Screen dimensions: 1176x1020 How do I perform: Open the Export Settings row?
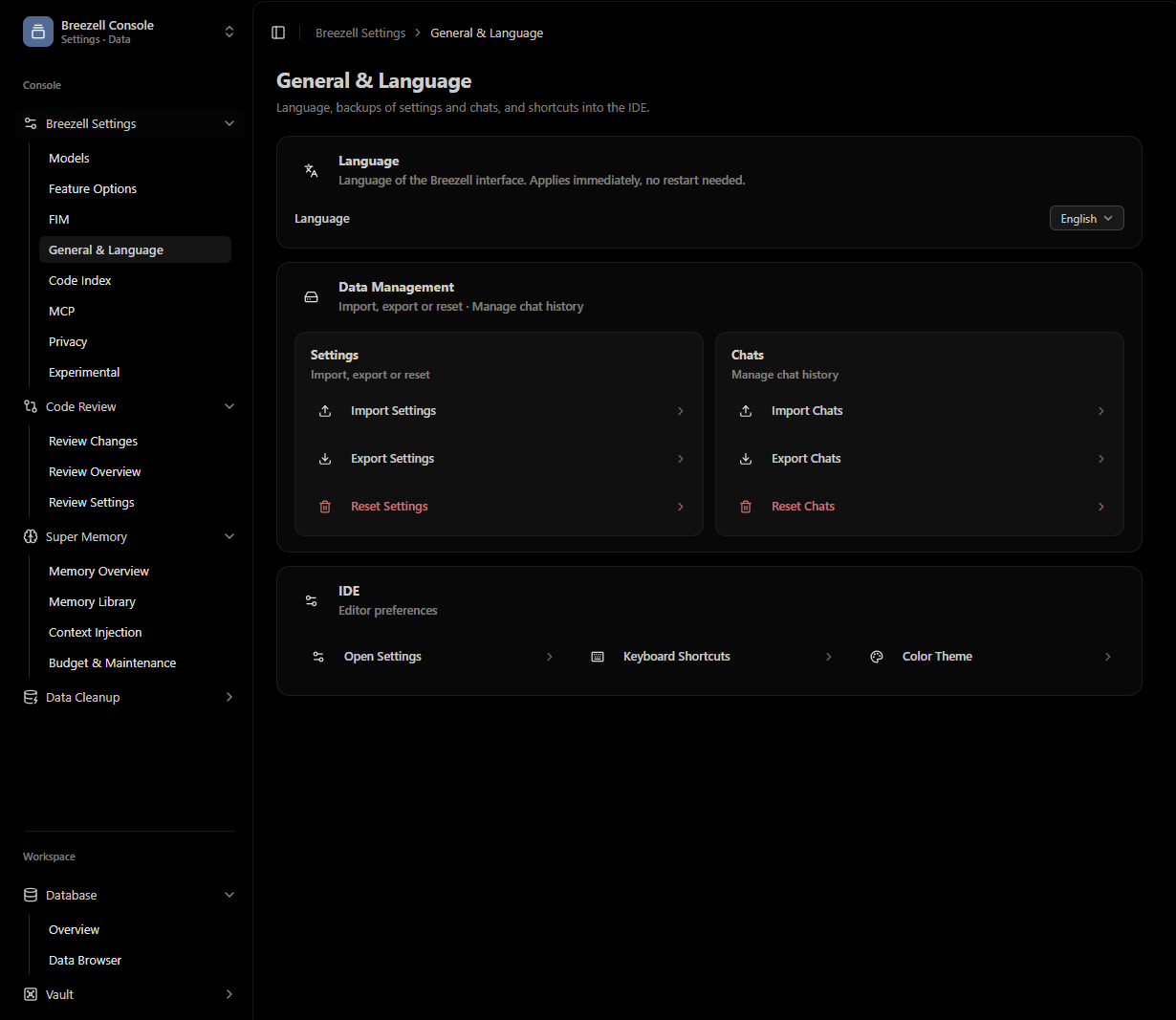click(x=499, y=458)
